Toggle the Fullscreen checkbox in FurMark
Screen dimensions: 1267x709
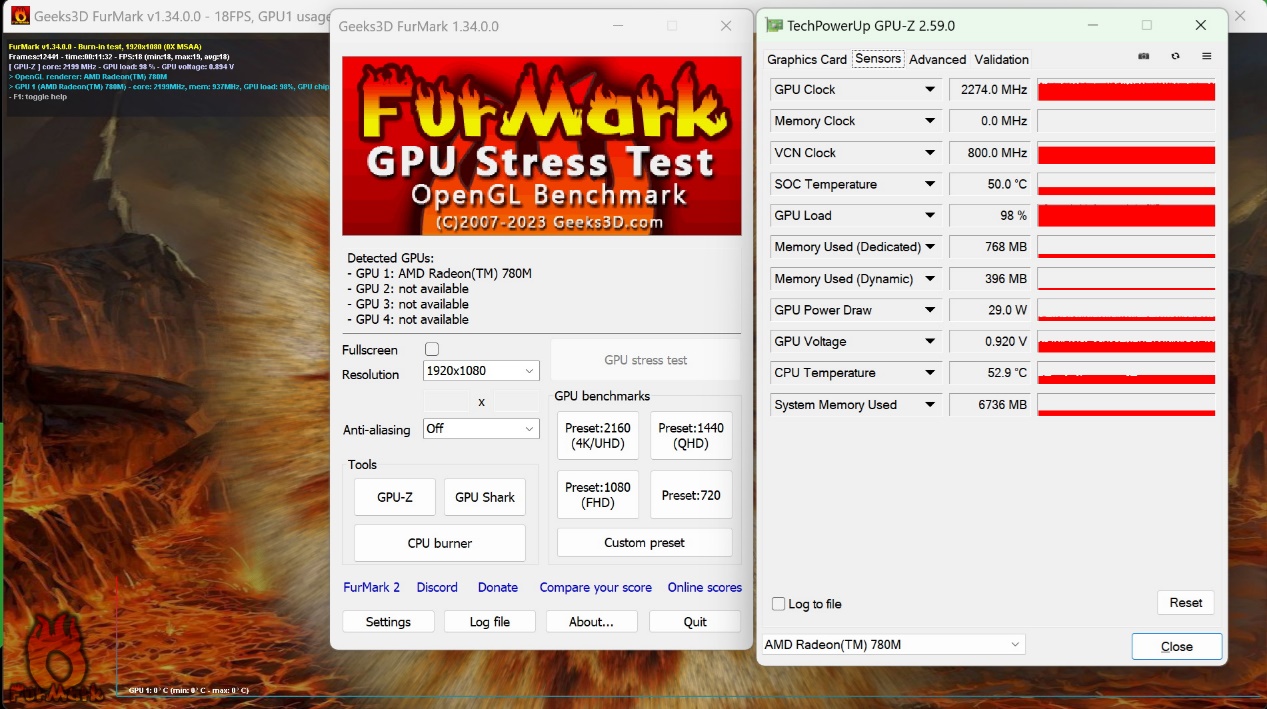tap(432, 349)
